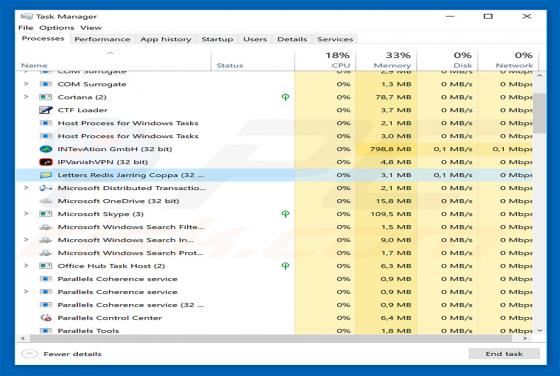Click the Fewer details arrow icon
This screenshot has height=376, width=560.
30,354
